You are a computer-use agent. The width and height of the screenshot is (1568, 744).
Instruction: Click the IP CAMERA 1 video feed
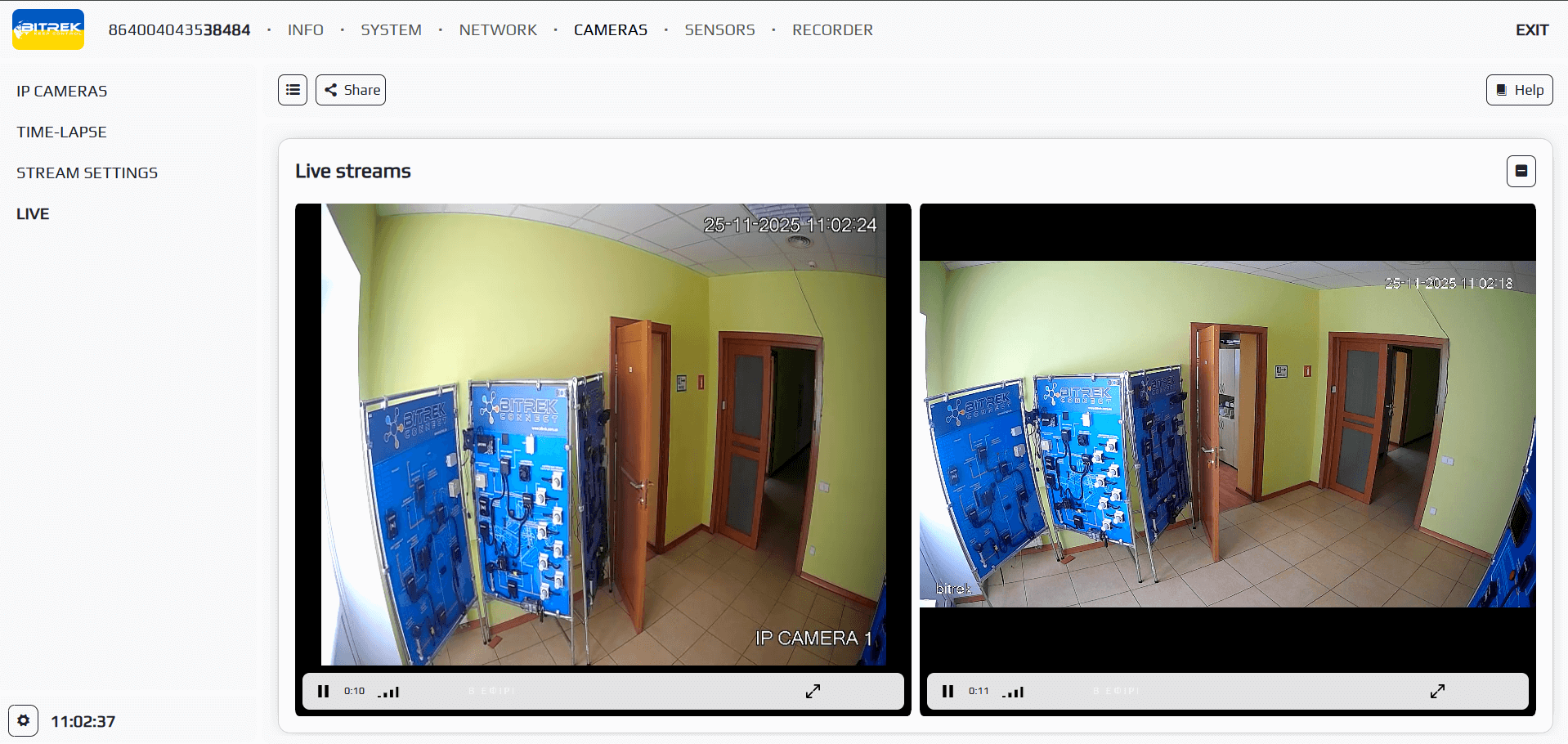coord(603,433)
